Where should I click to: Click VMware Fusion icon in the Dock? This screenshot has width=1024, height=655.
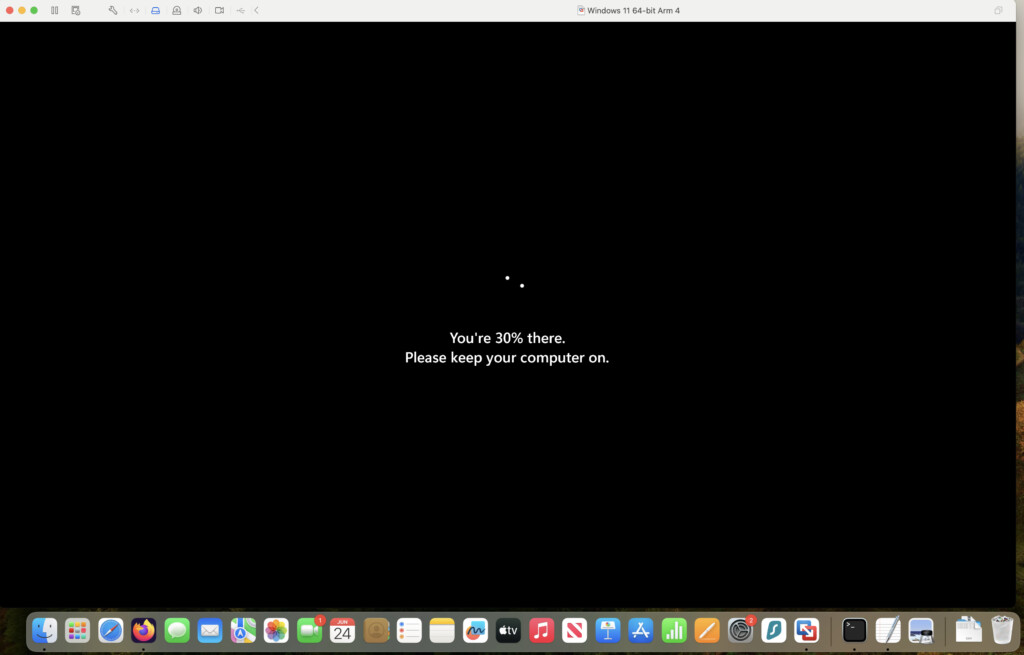coord(807,630)
